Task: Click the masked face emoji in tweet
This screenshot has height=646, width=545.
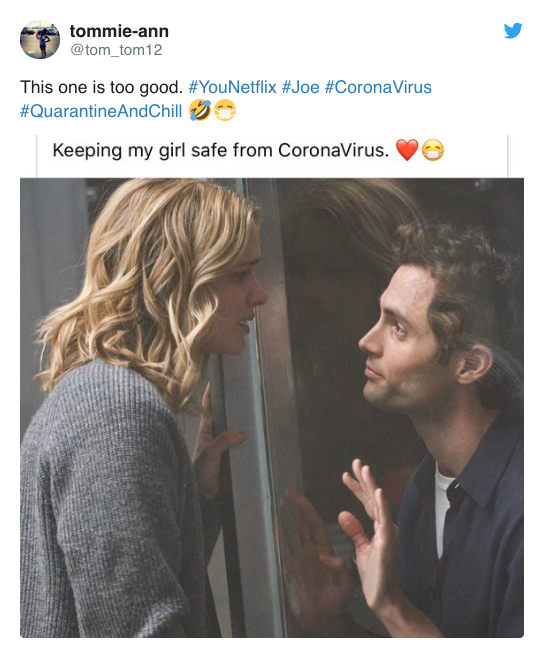Action: pyautogui.click(x=225, y=110)
